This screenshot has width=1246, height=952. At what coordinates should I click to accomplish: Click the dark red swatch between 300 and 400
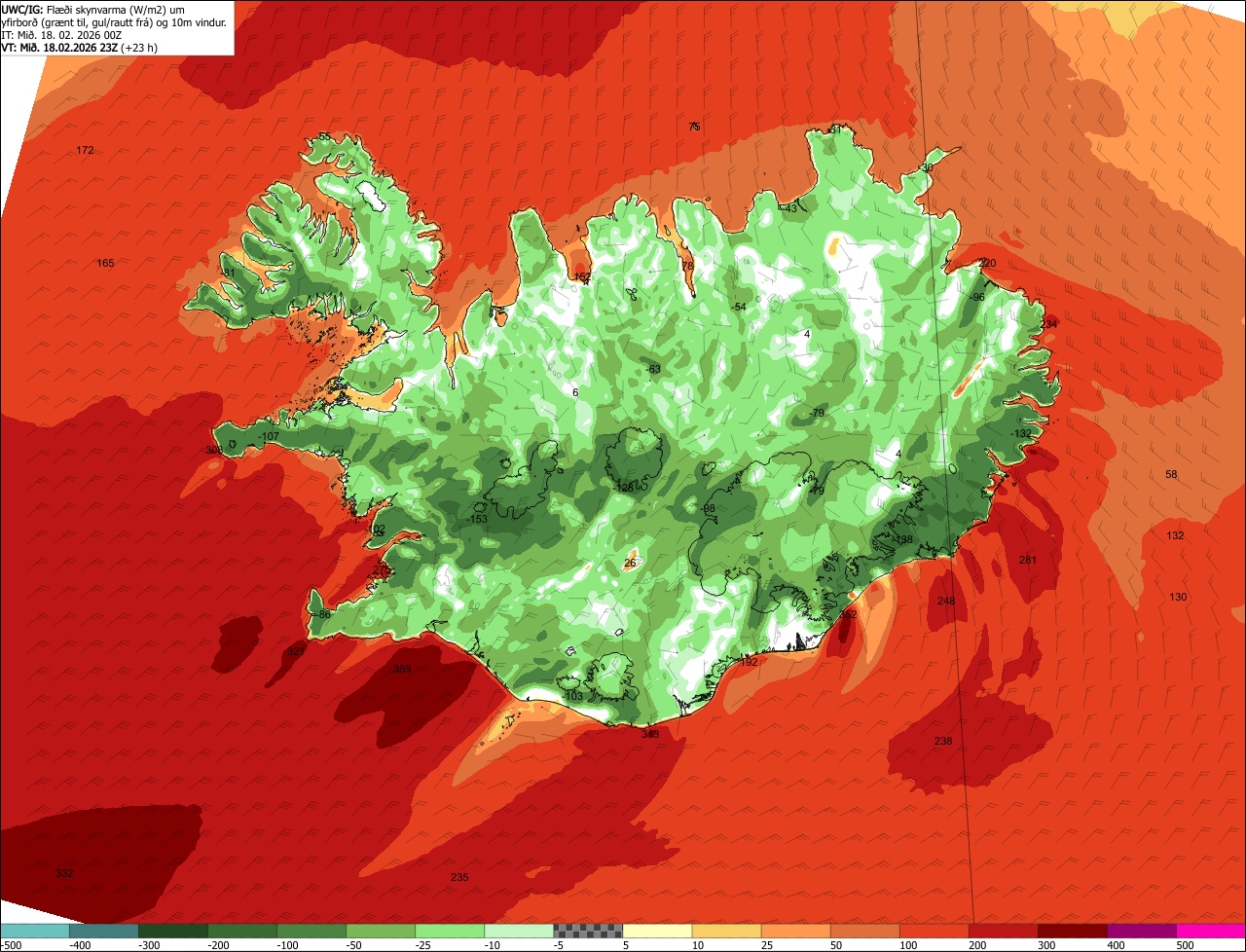pos(1072,931)
